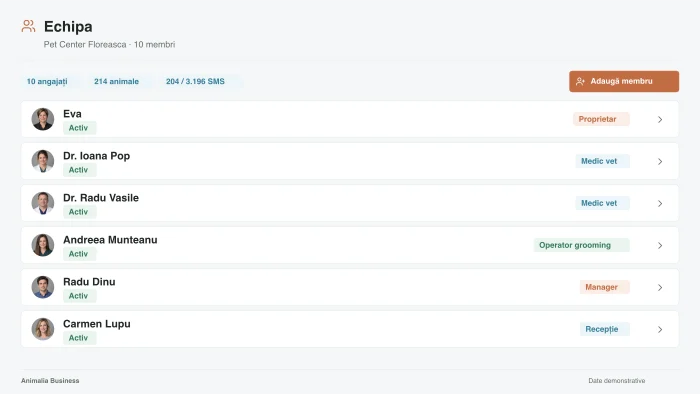This screenshot has height=394, width=700.
Task: Open Andreea Munteanu's avatar photo
Action: (x=43, y=245)
